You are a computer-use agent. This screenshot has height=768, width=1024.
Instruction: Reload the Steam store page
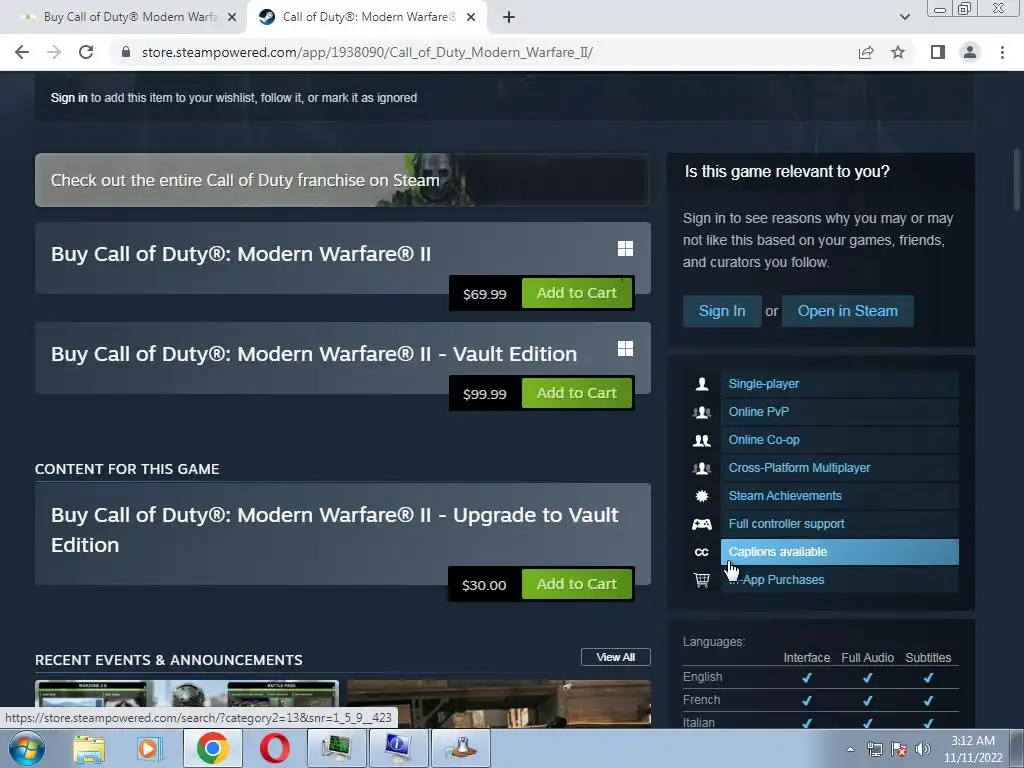pos(86,52)
